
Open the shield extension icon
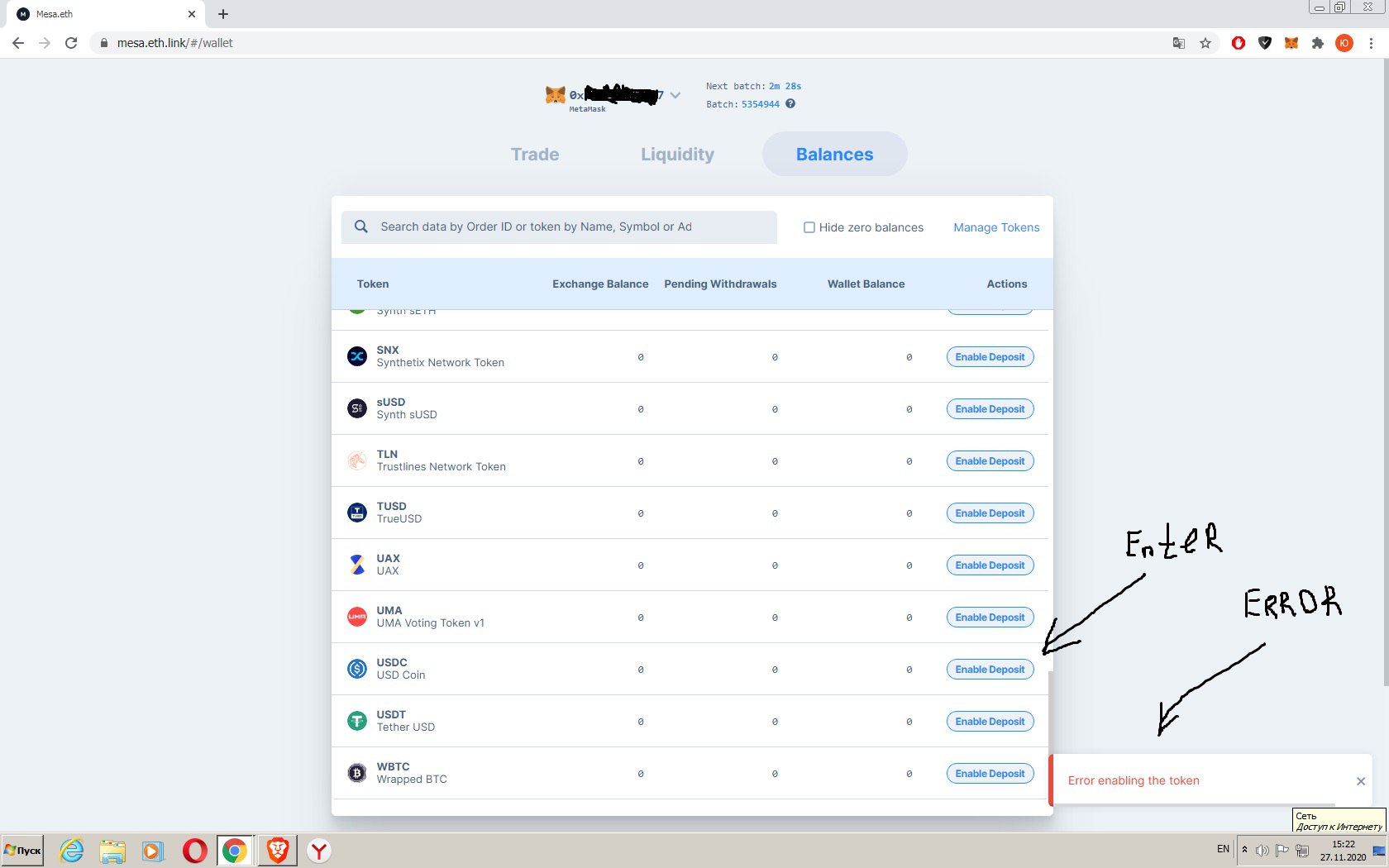click(x=1265, y=43)
